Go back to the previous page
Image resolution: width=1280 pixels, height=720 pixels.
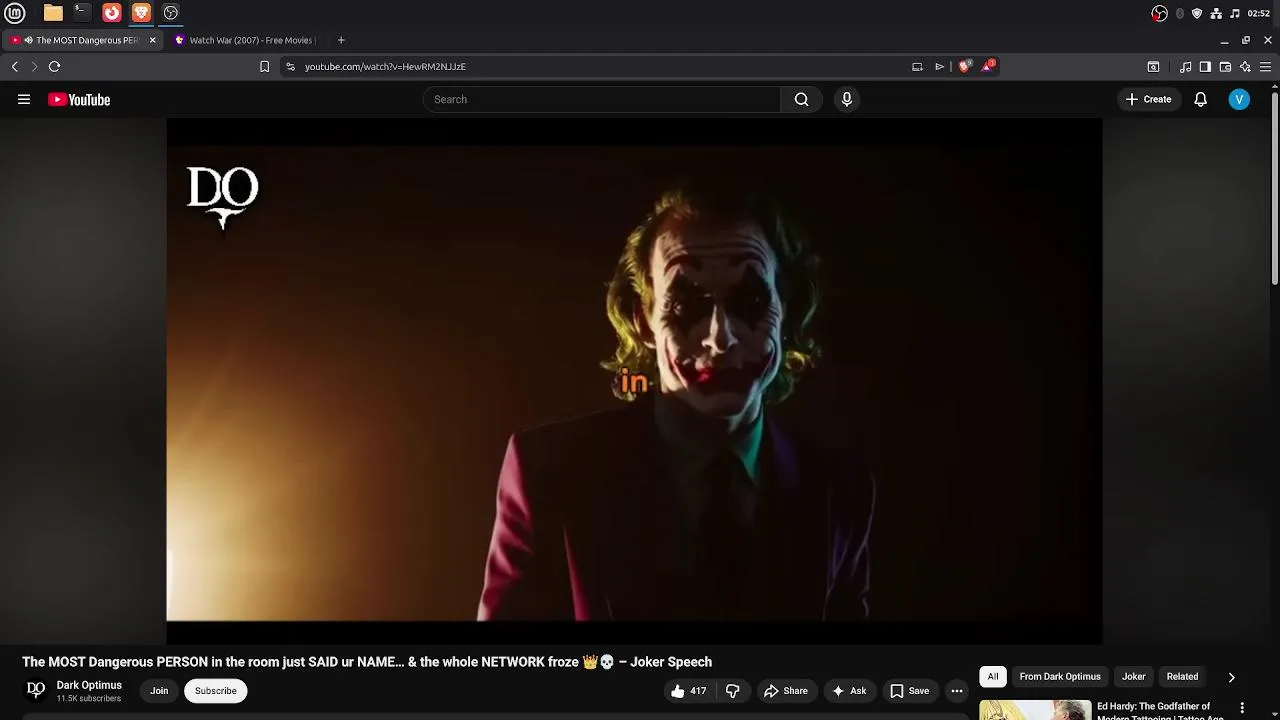click(15, 66)
